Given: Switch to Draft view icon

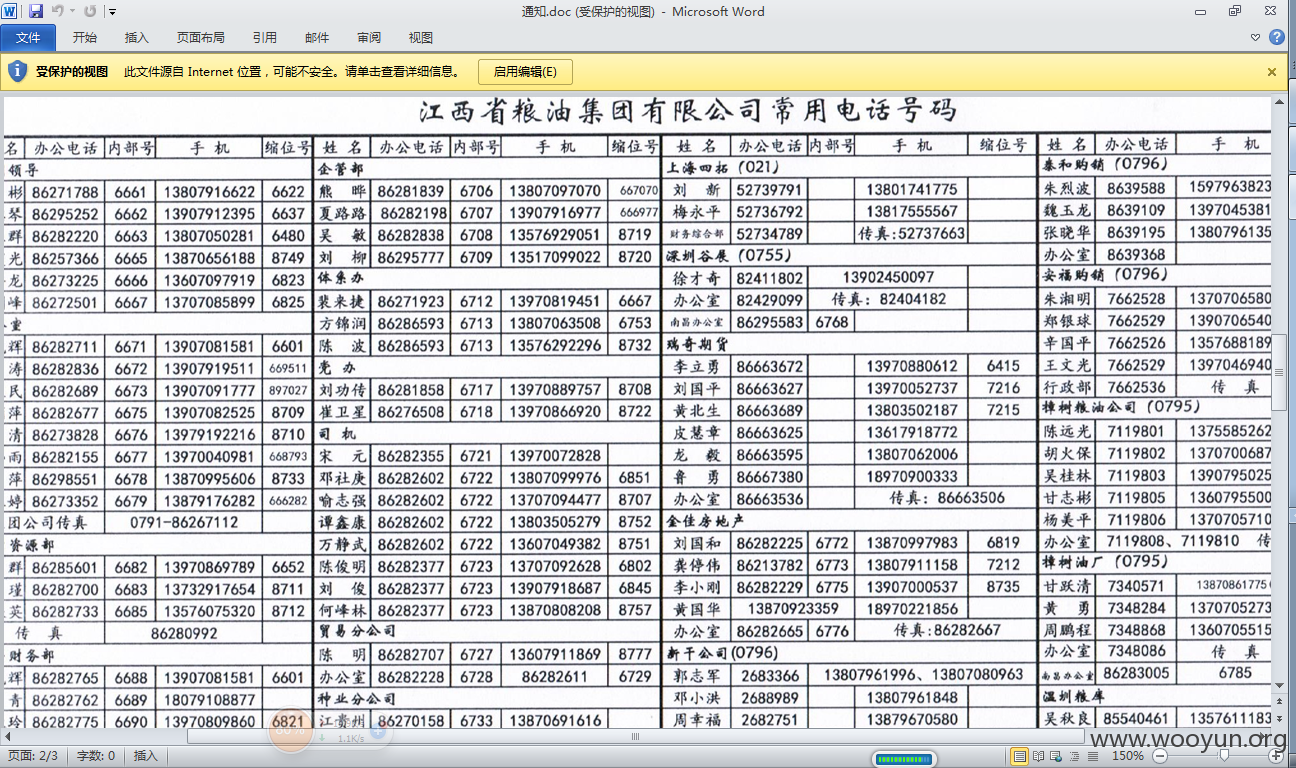Looking at the screenshot, I should pos(1093,756).
